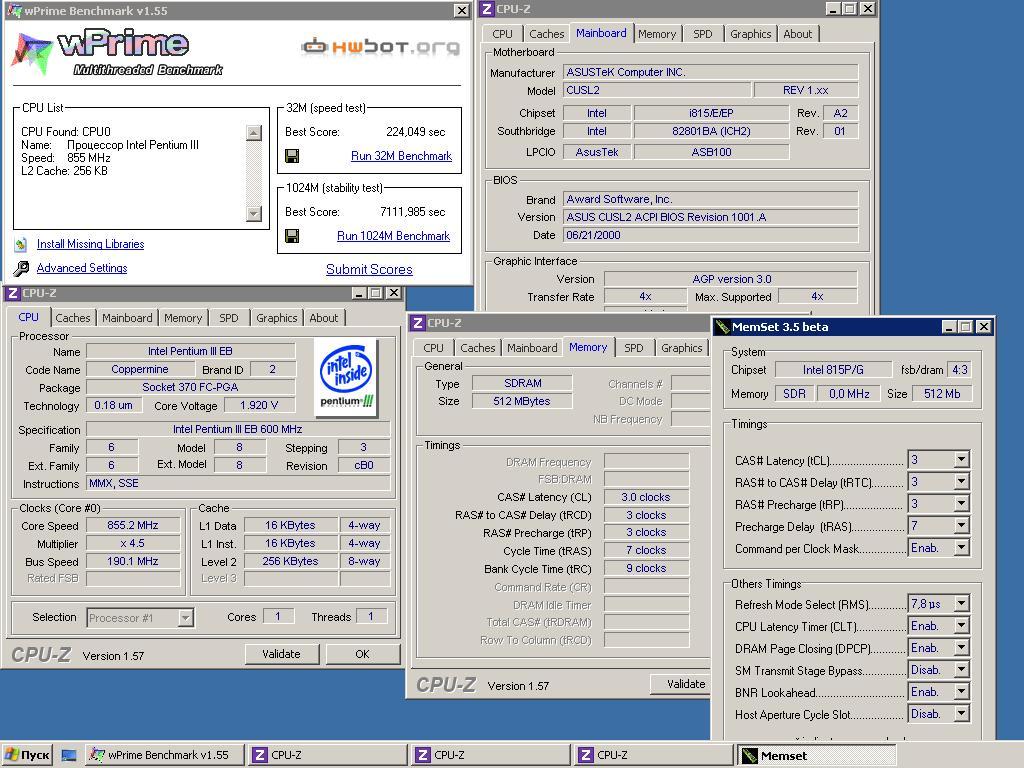Screen dimensions: 1024x768
Task: Click the Core Voltage 1.920 V value
Action: click(259, 405)
